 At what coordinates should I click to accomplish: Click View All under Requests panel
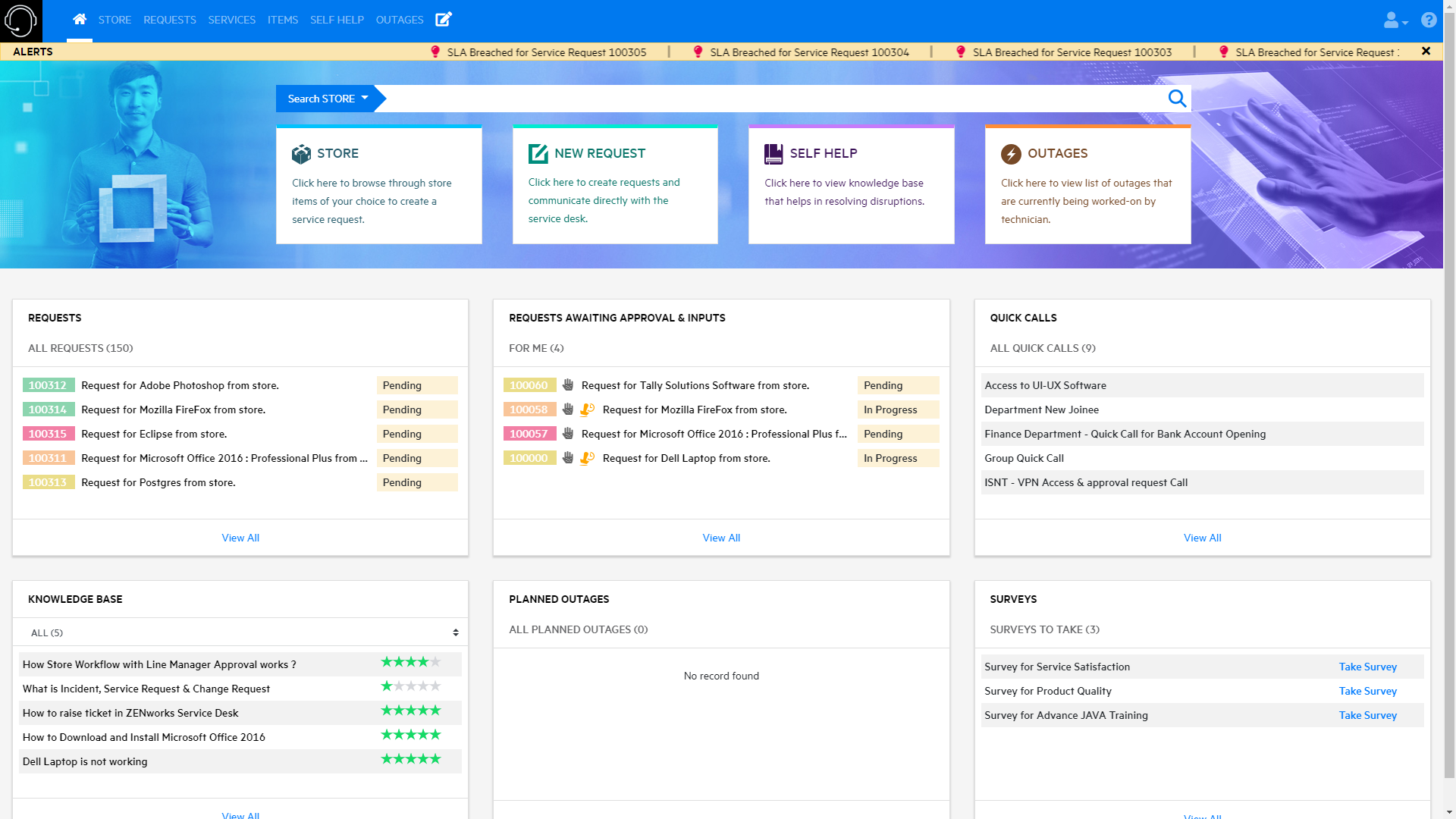pos(240,538)
